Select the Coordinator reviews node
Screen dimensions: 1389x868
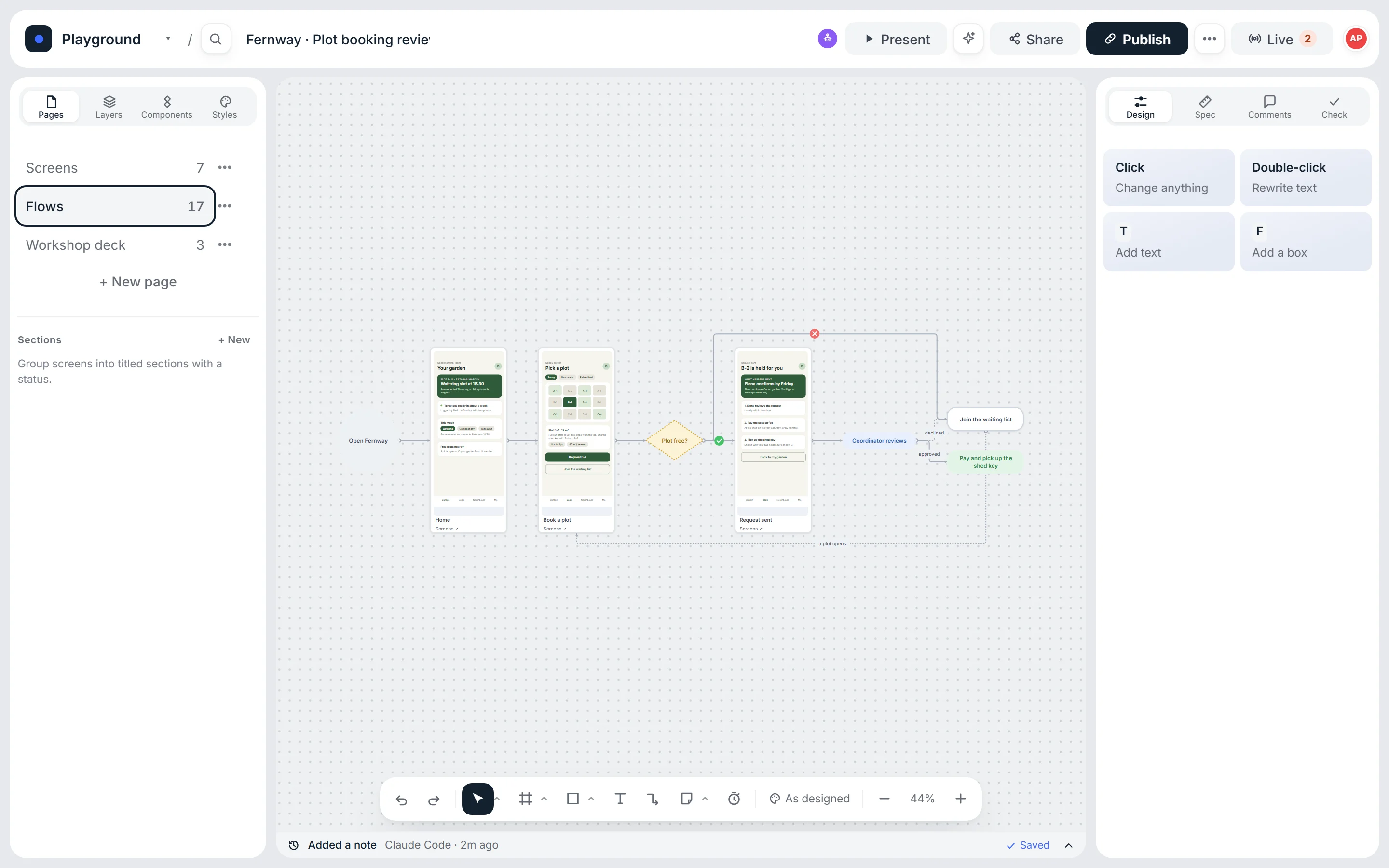879,441
